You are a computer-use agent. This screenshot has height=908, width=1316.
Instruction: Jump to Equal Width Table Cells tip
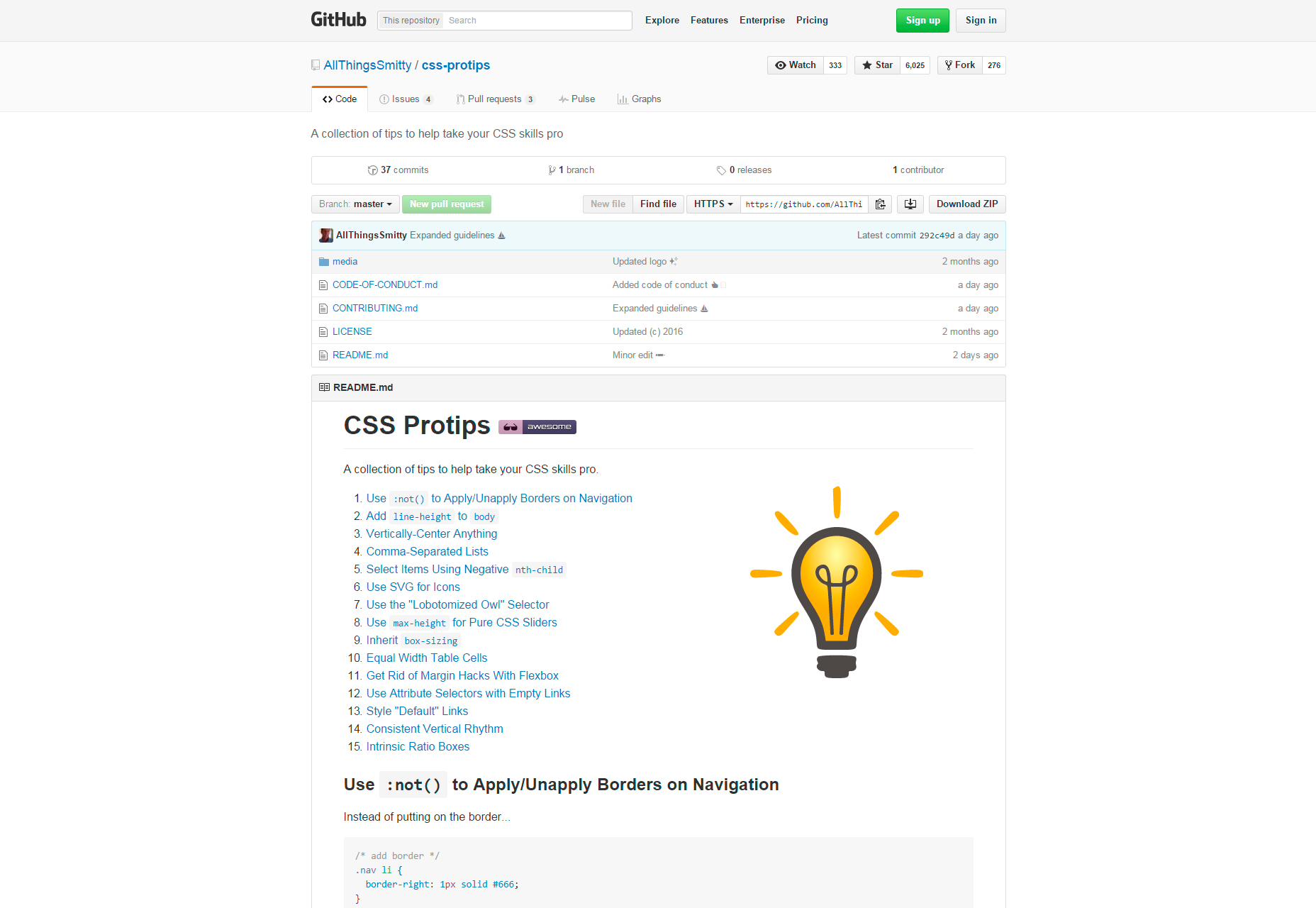[427, 658]
